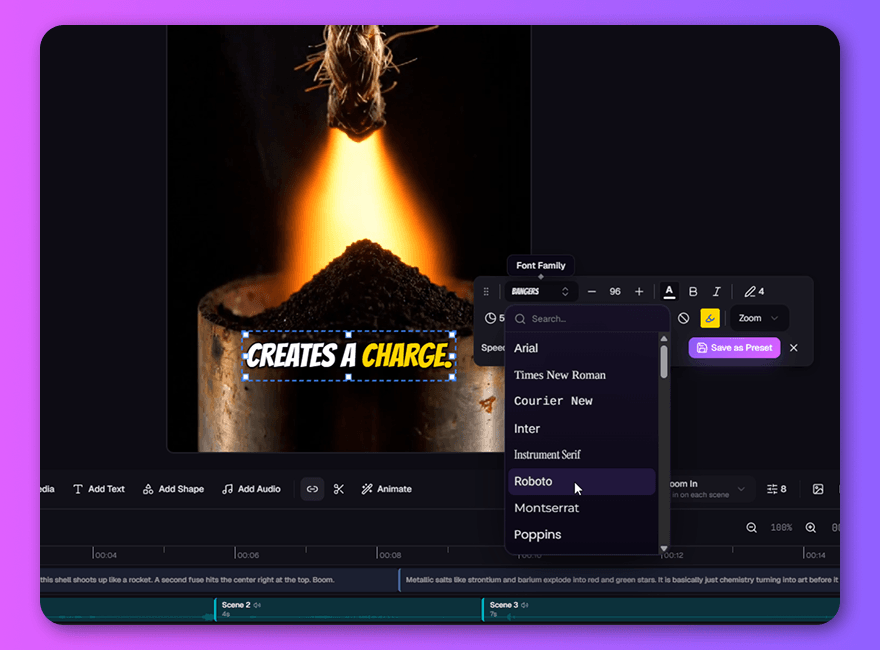The image size is (880, 650).
Task: Mute Scene 2 via speaker icon
Action: (257, 605)
